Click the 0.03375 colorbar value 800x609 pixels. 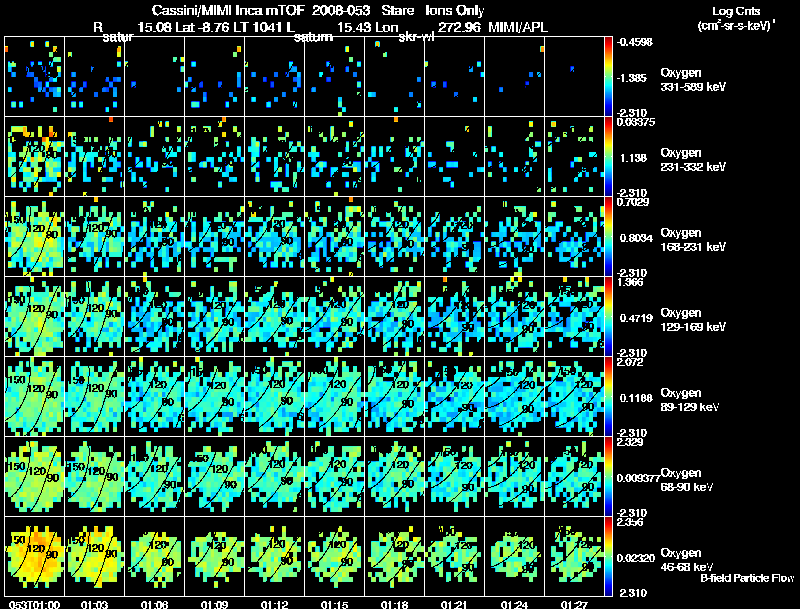click(x=636, y=122)
